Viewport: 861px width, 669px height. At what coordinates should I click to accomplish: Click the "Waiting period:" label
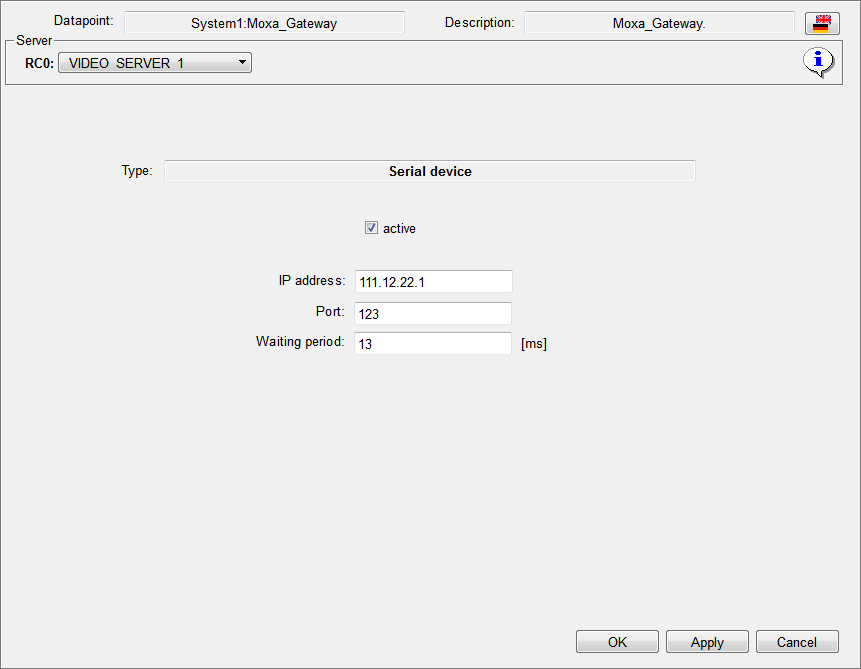[300, 342]
